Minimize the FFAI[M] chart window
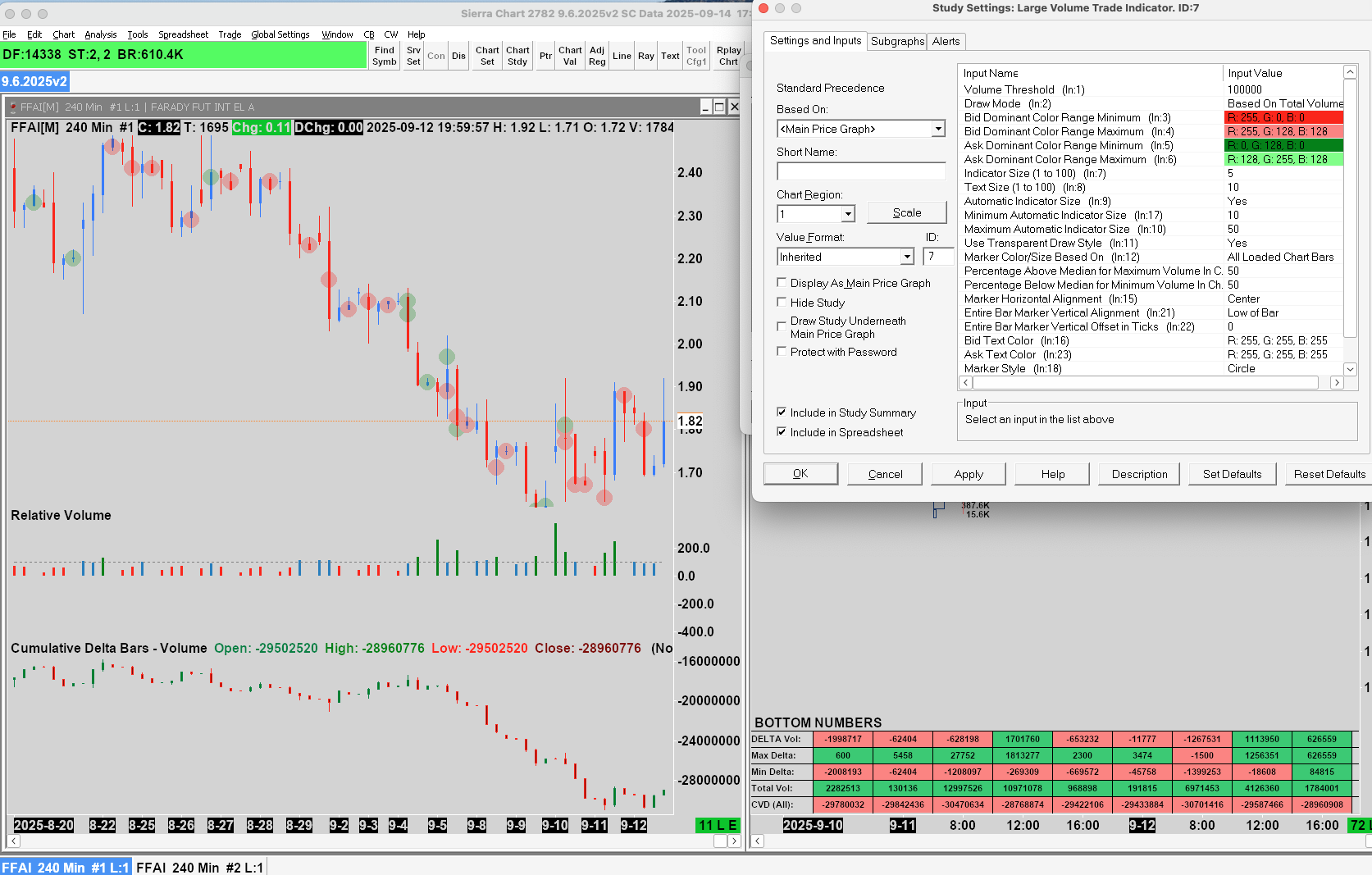 pos(705,107)
